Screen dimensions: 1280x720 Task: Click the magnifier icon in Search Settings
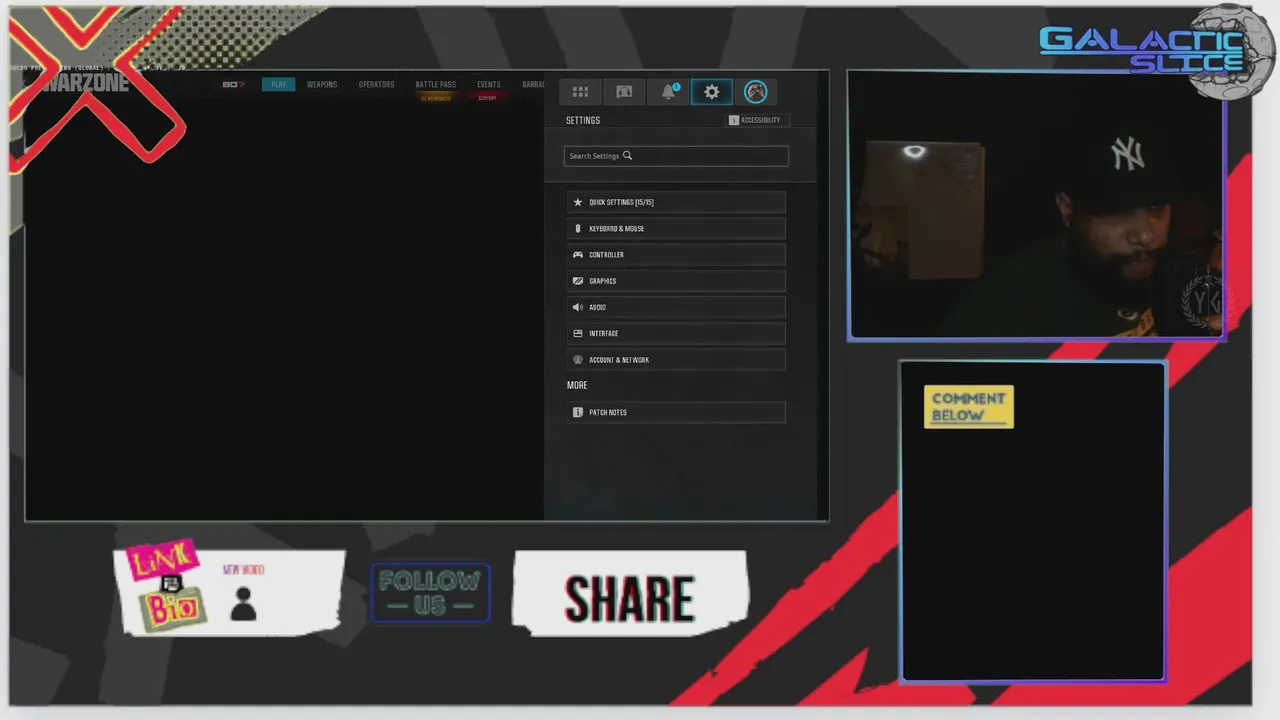(x=627, y=156)
